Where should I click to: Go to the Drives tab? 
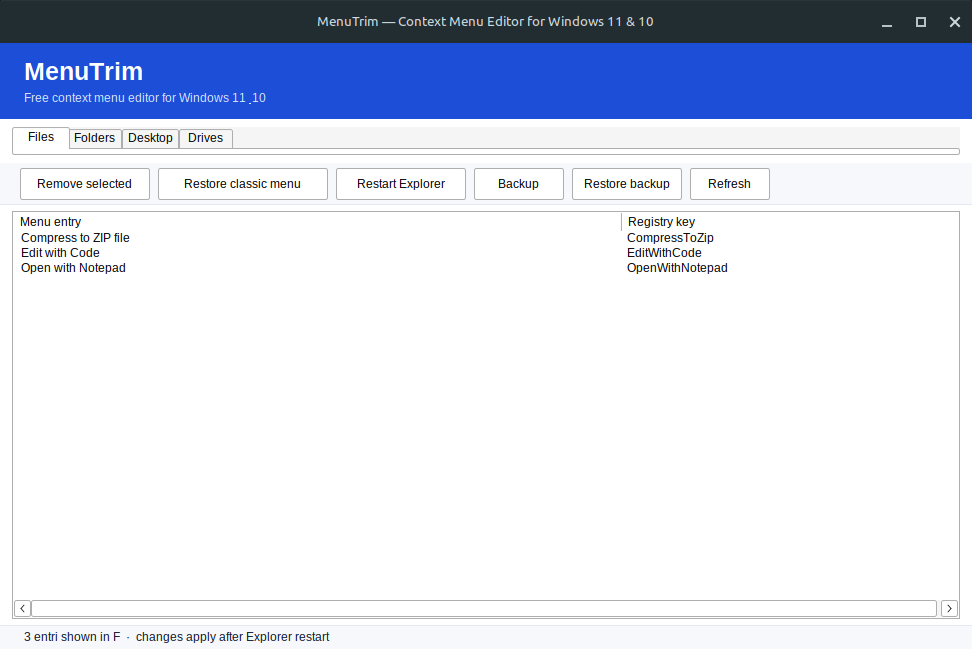coord(205,138)
